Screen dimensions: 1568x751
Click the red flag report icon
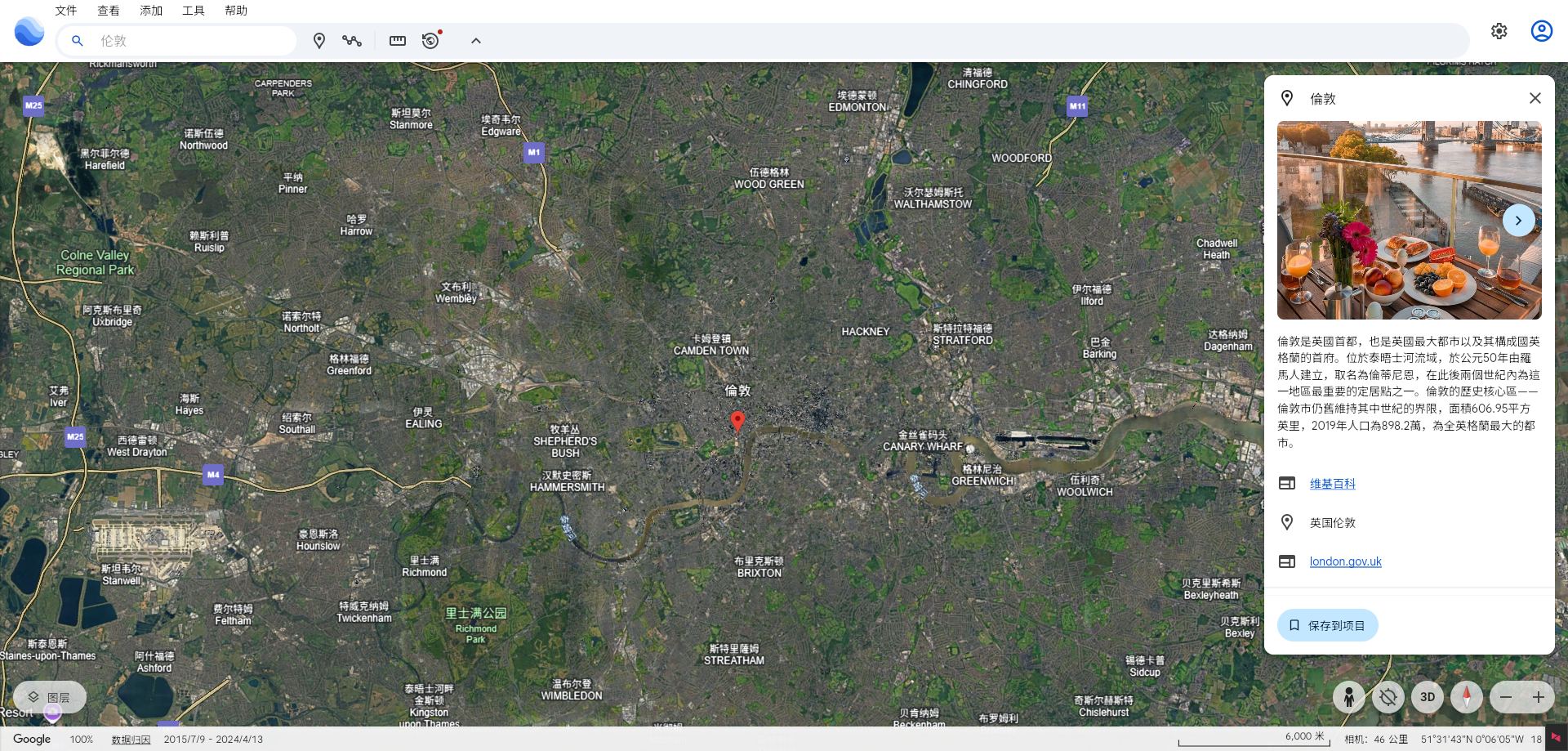pyautogui.click(x=1556, y=739)
